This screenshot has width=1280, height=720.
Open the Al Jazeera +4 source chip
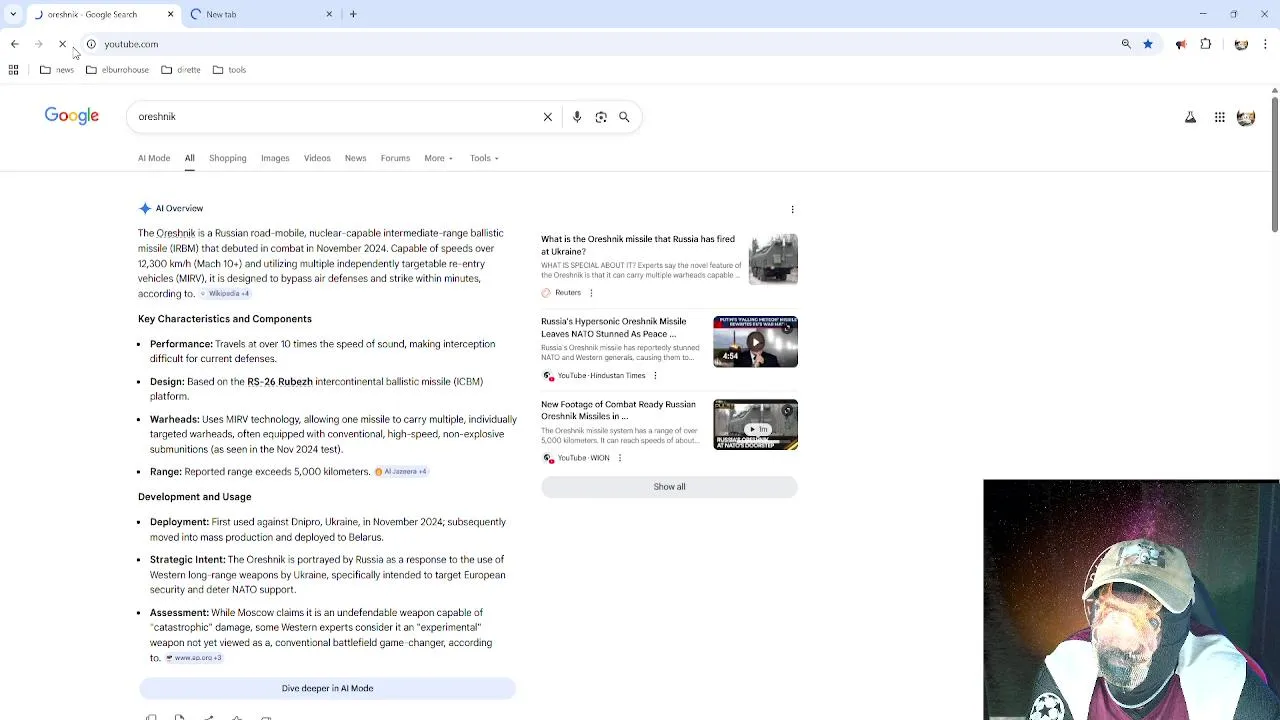401,472
